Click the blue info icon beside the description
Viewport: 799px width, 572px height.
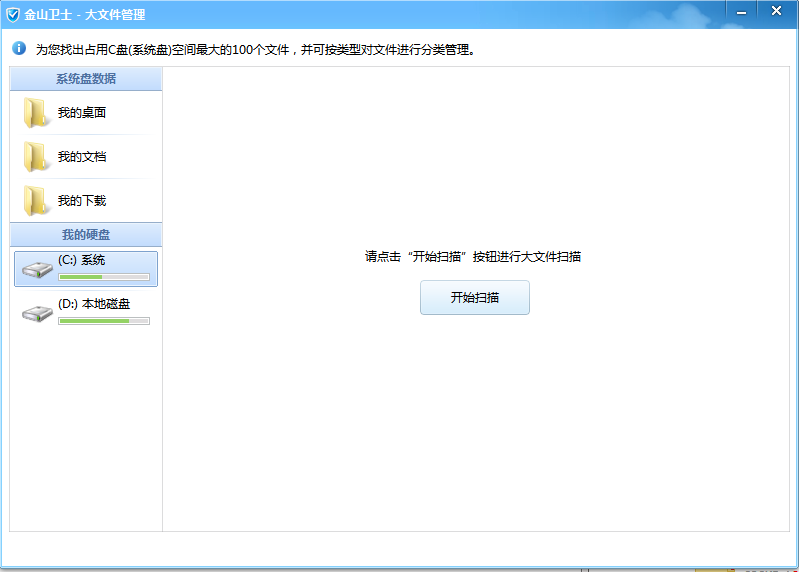pyautogui.click(x=19, y=48)
